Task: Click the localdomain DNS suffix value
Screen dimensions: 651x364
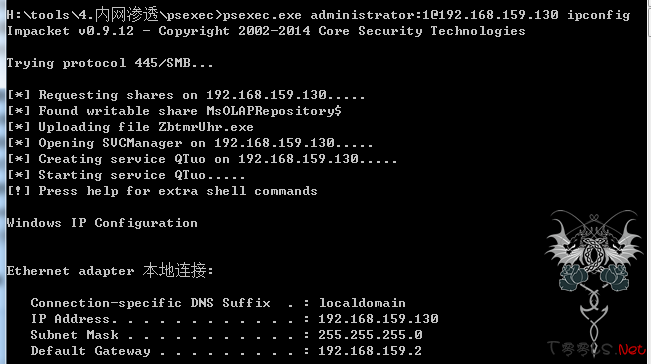Action: [x=362, y=303]
